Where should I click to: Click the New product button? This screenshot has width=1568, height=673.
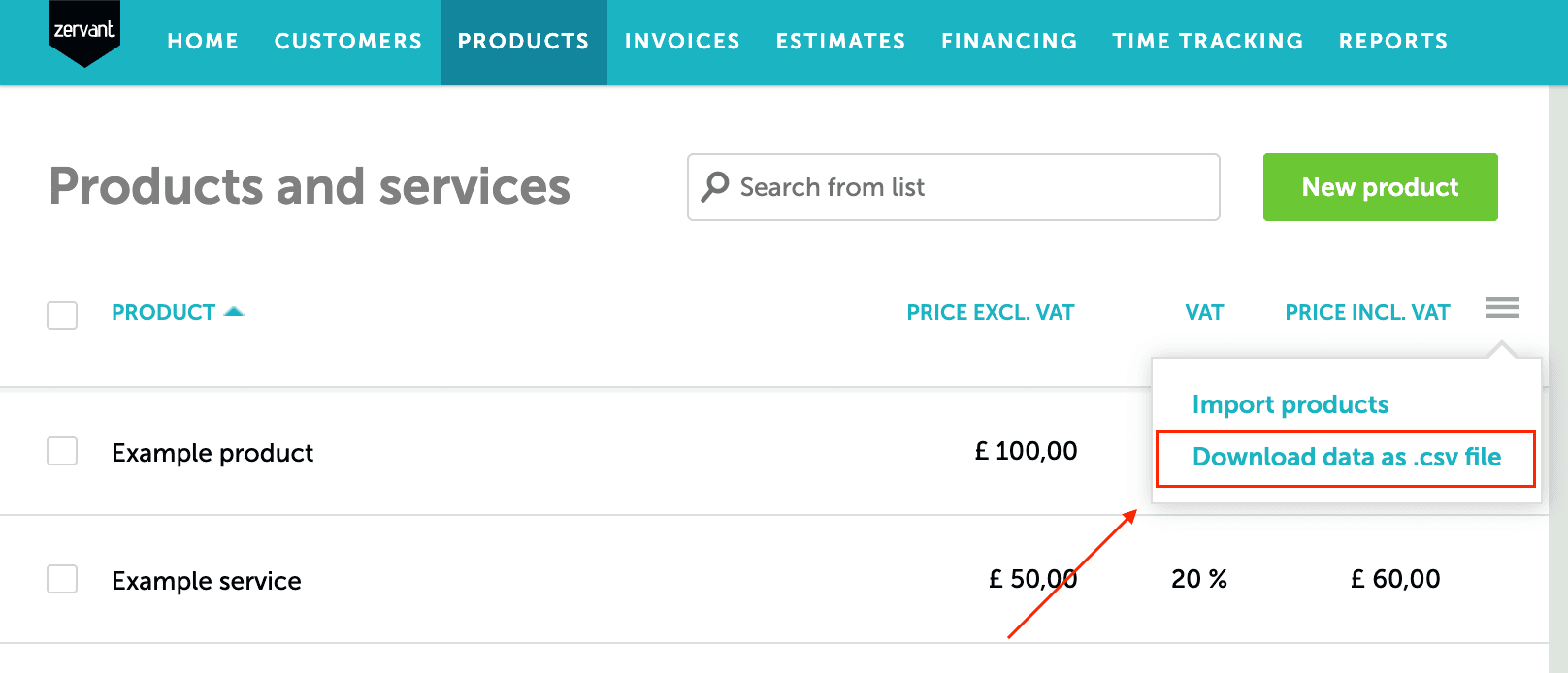1380,187
